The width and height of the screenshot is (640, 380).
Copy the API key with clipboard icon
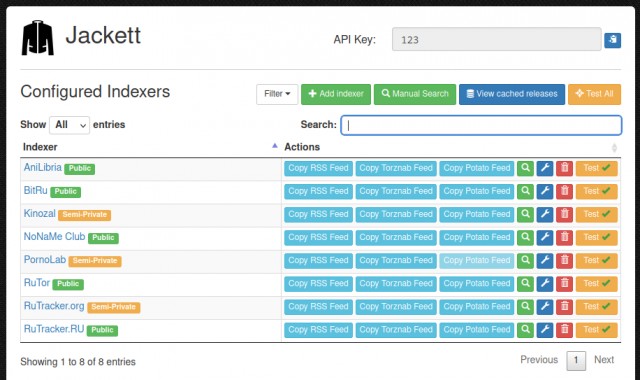pos(612,40)
